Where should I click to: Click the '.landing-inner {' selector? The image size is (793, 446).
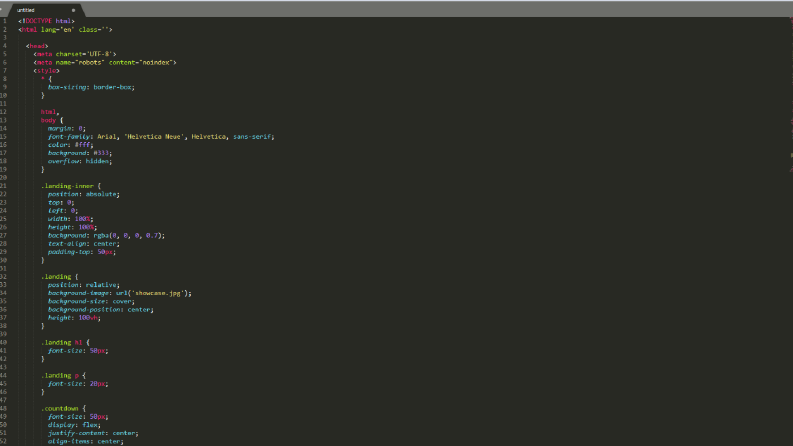tap(71, 186)
